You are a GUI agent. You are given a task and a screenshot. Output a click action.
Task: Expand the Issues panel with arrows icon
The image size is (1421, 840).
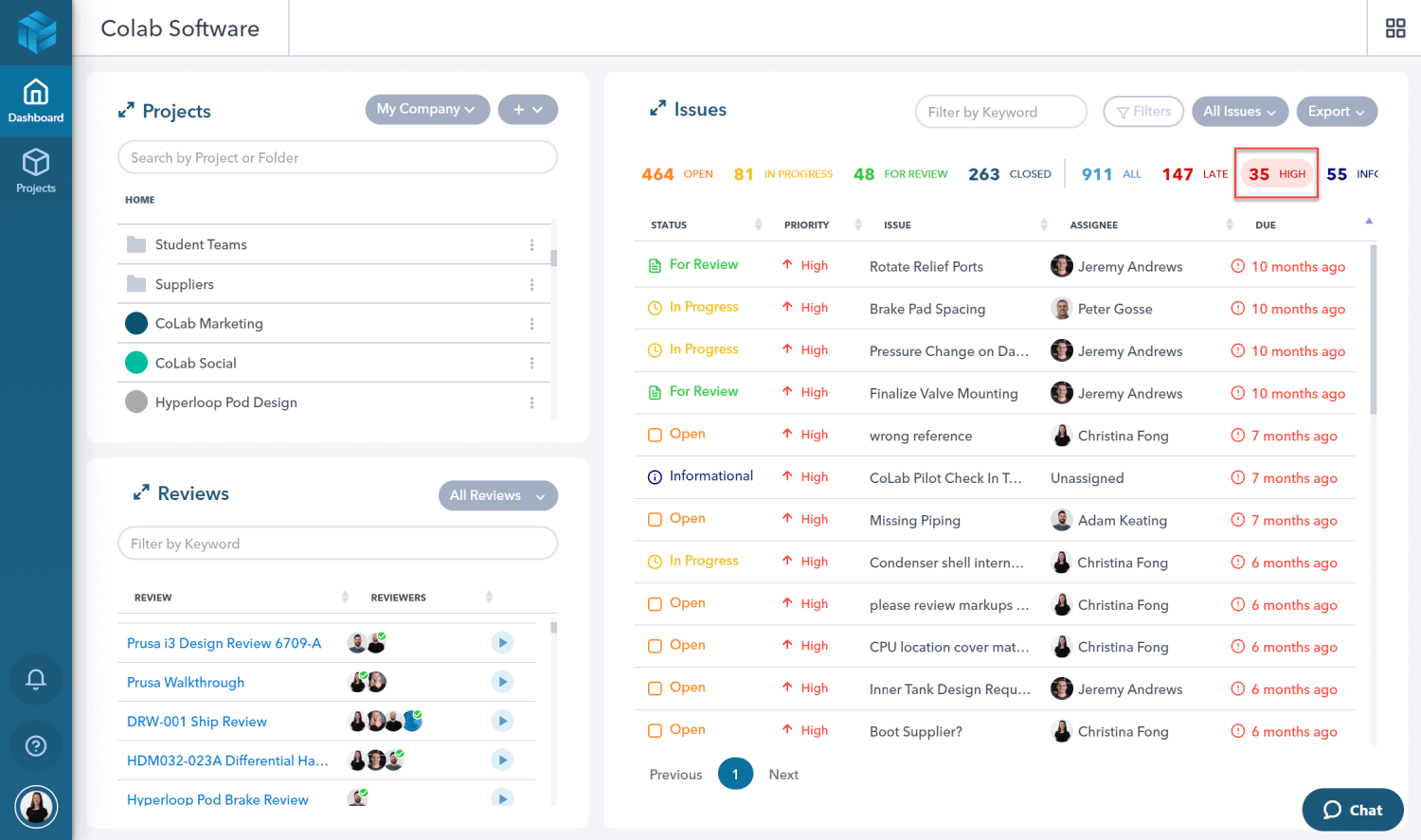coord(657,109)
